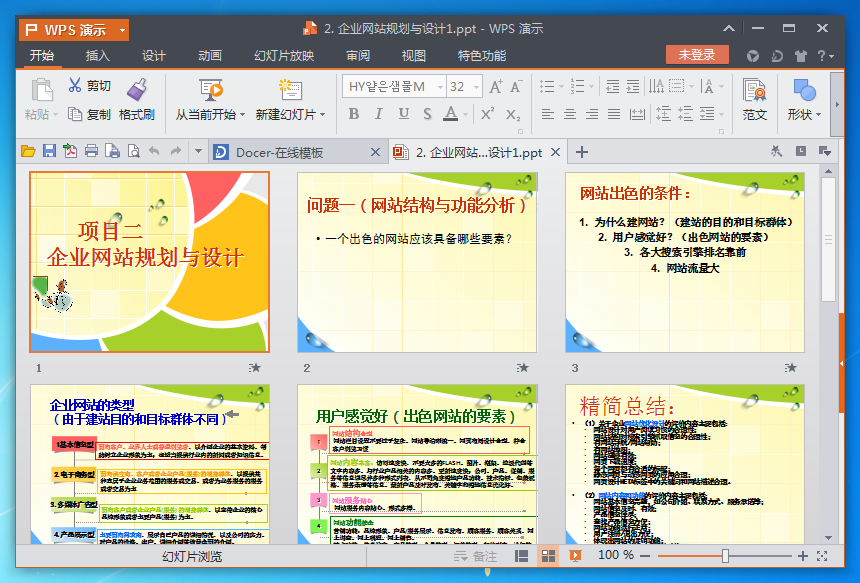The image size is (860, 583).
Task: Open the 设计 ribbon tab
Action: coord(154,56)
